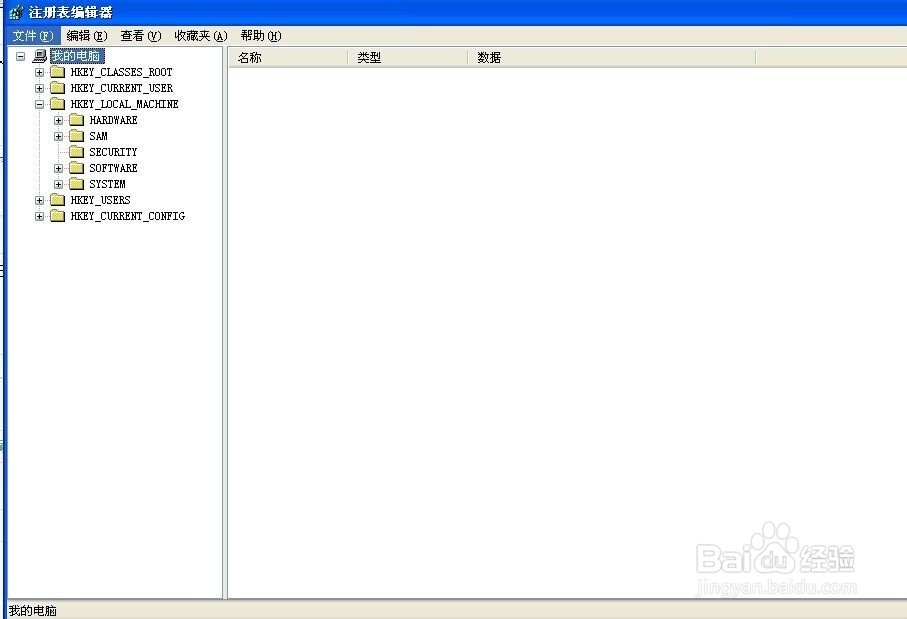Viewport: 907px width, 619px height.
Task: Click the HKEY_CLASSES_ROOT folder icon
Action: [57, 72]
